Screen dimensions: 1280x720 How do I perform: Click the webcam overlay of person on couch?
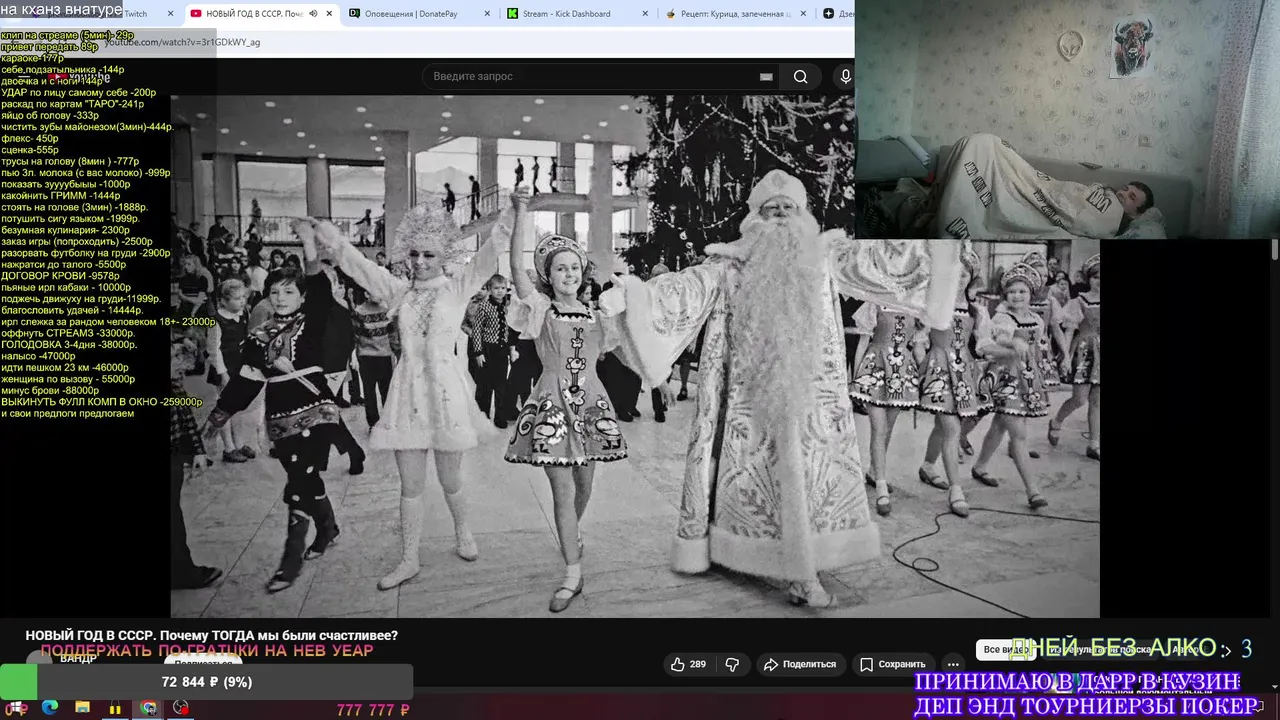1067,119
